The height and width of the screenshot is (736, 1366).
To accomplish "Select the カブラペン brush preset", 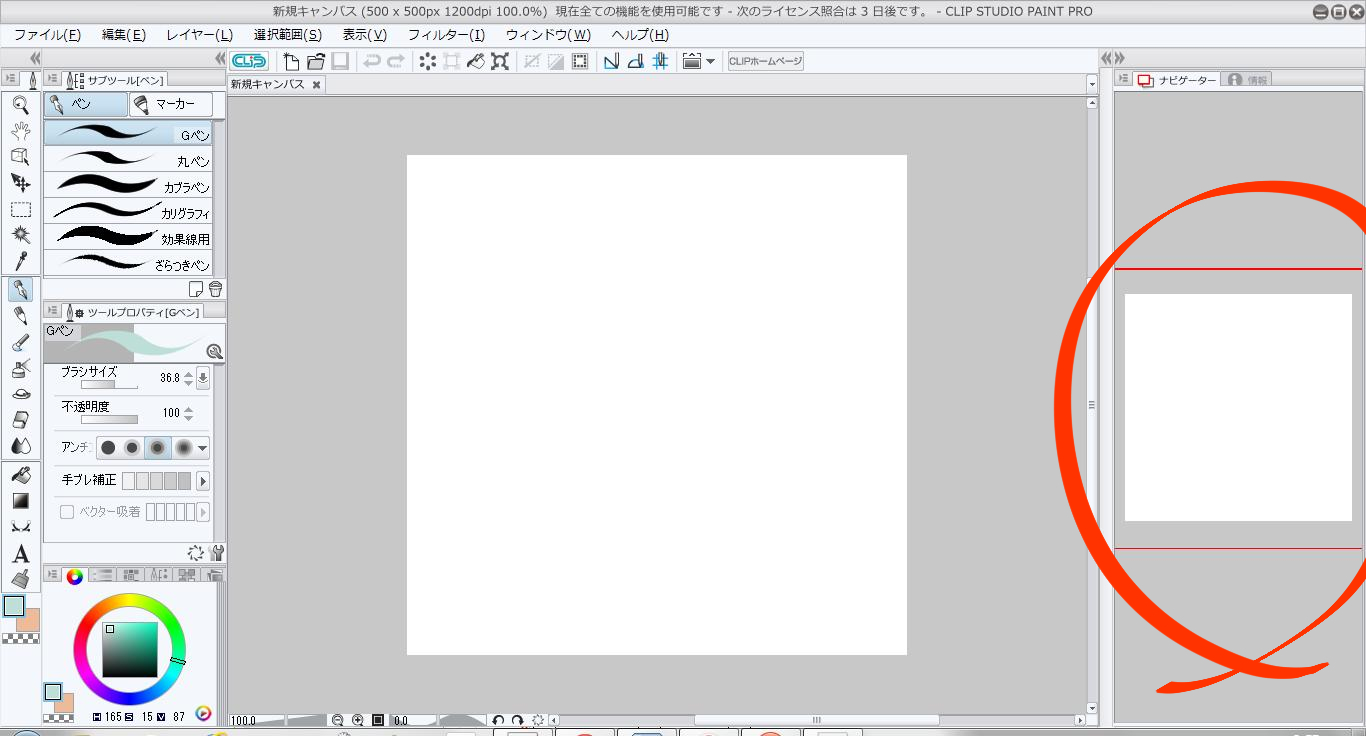I will tap(128, 185).
